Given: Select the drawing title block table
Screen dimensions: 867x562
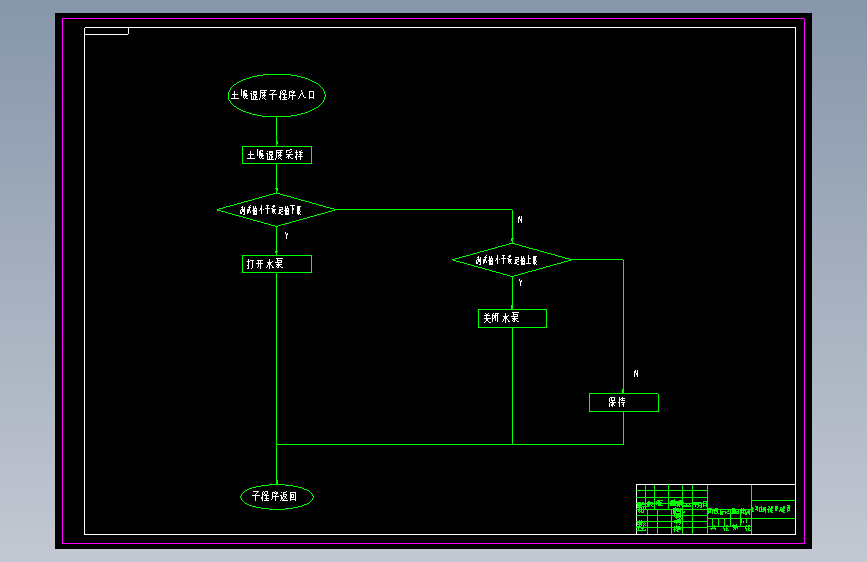Looking at the screenshot, I should pyautogui.click(x=715, y=509).
